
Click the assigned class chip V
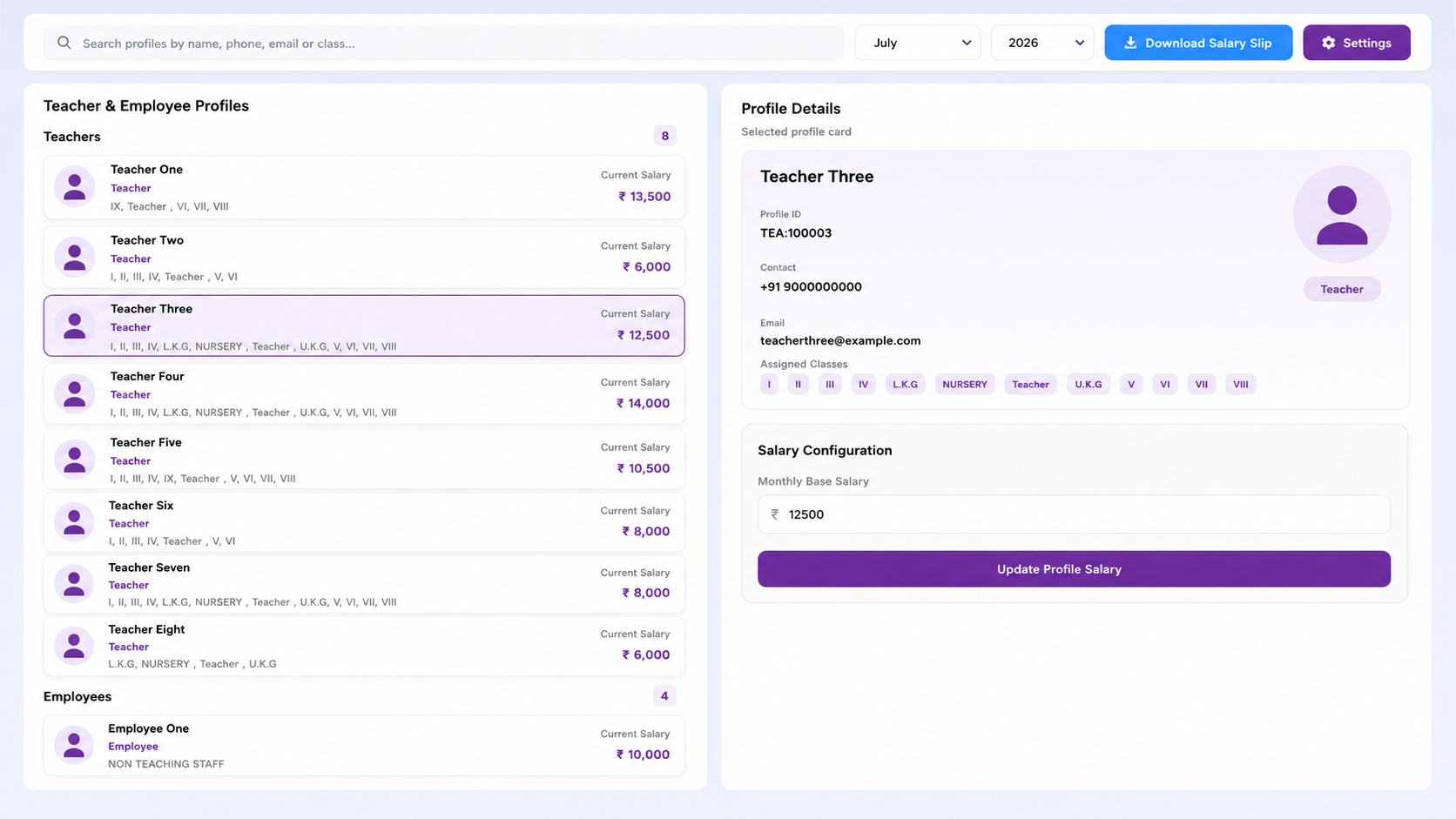pyautogui.click(x=1131, y=384)
